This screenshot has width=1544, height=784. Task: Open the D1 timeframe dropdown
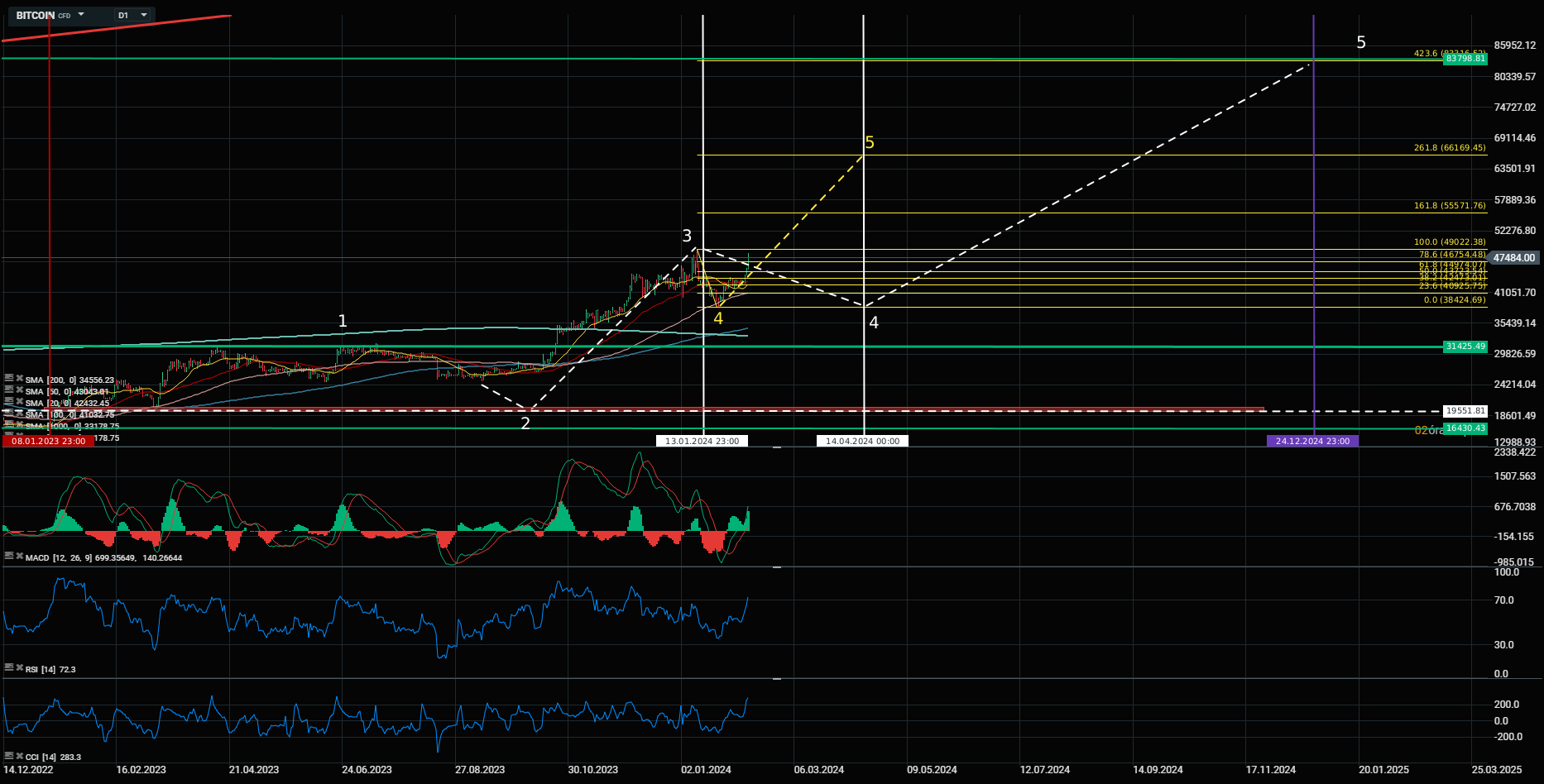click(143, 15)
